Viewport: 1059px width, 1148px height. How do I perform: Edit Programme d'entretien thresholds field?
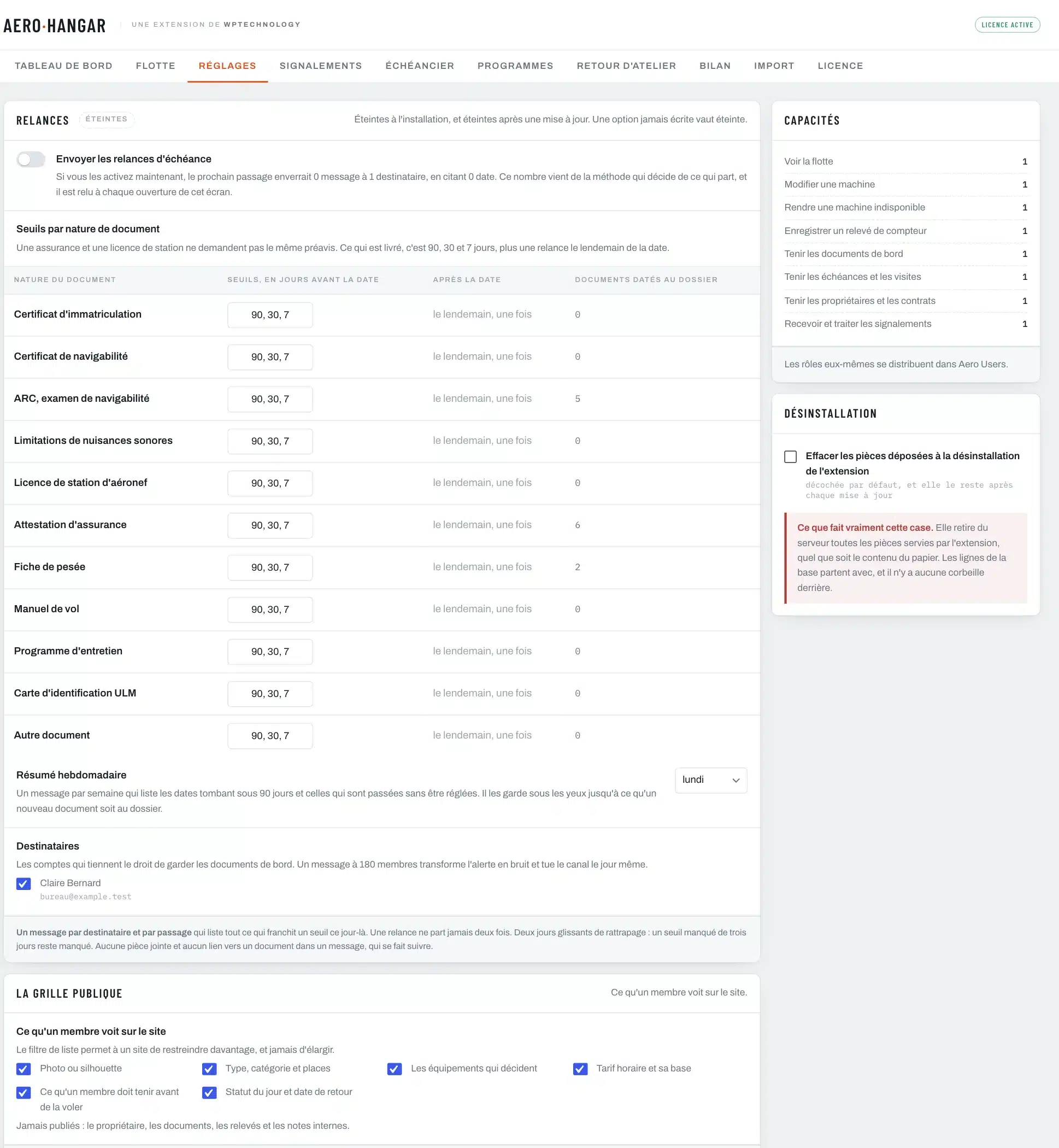[x=270, y=652]
